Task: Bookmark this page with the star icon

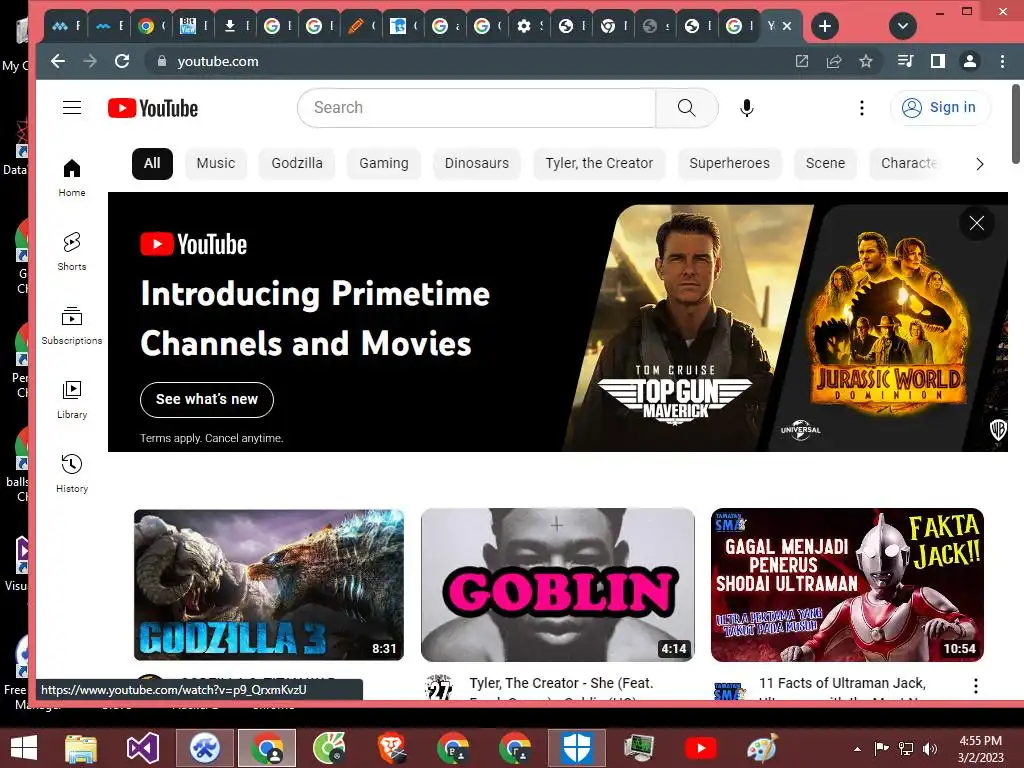Action: pyautogui.click(x=866, y=61)
